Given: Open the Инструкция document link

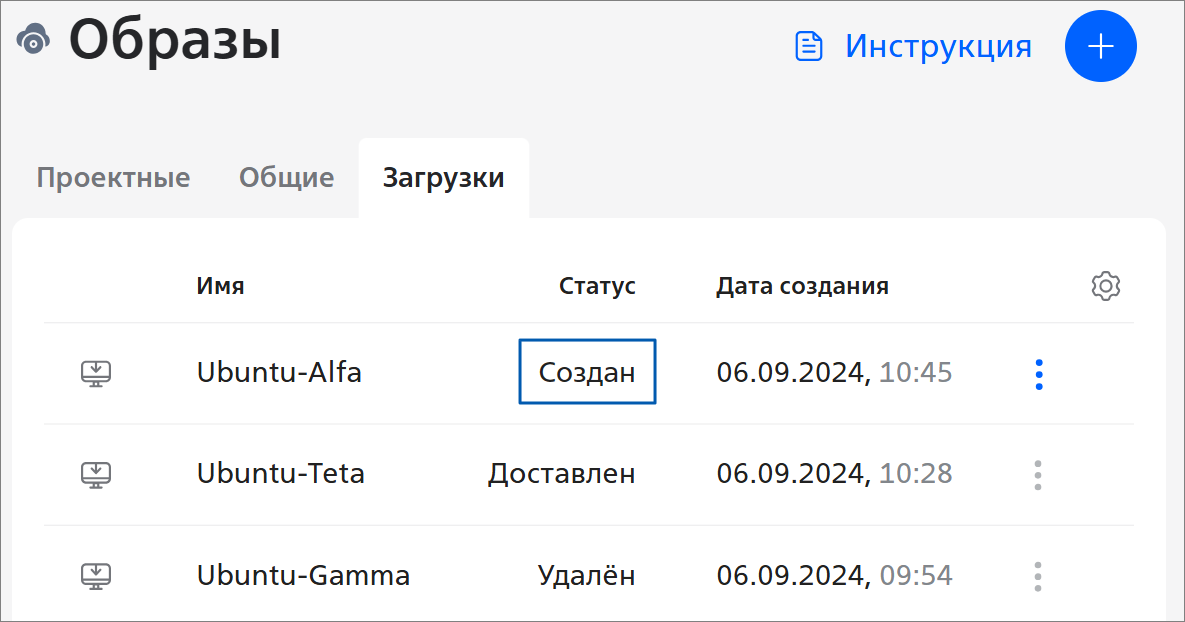Looking at the screenshot, I should pos(937,46).
